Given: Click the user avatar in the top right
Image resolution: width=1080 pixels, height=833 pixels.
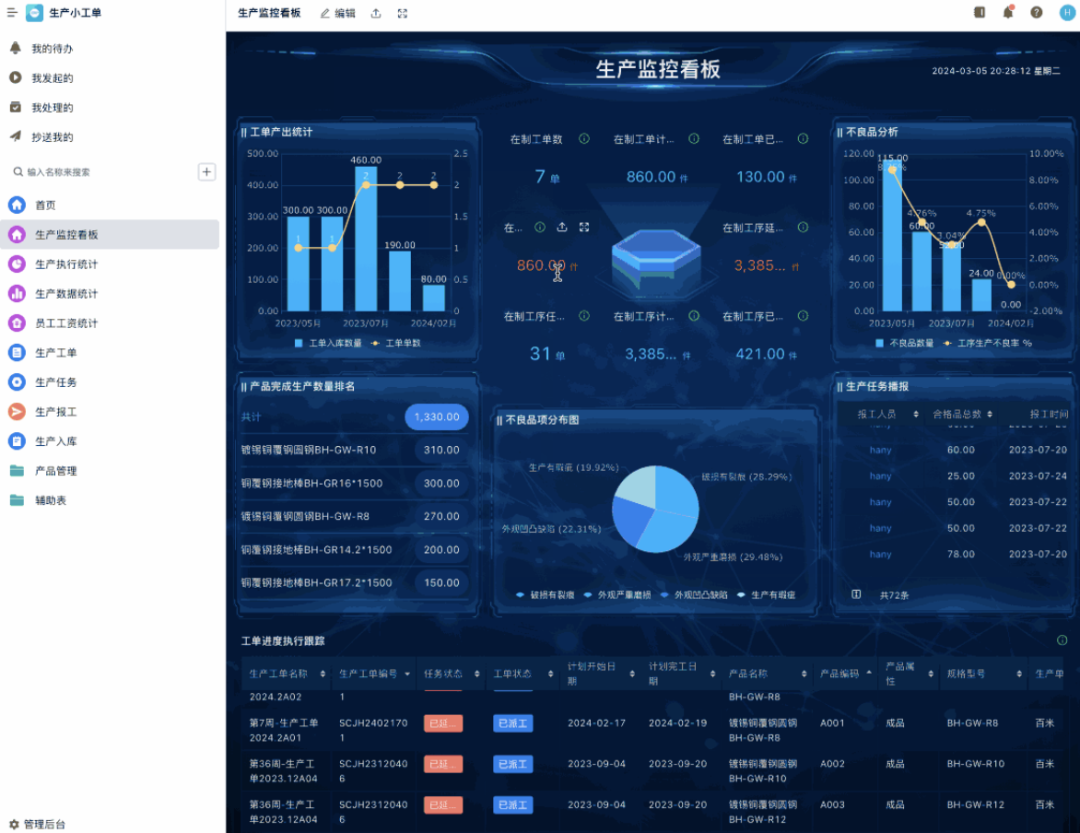Looking at the screenshot, I should [1066, 13].
